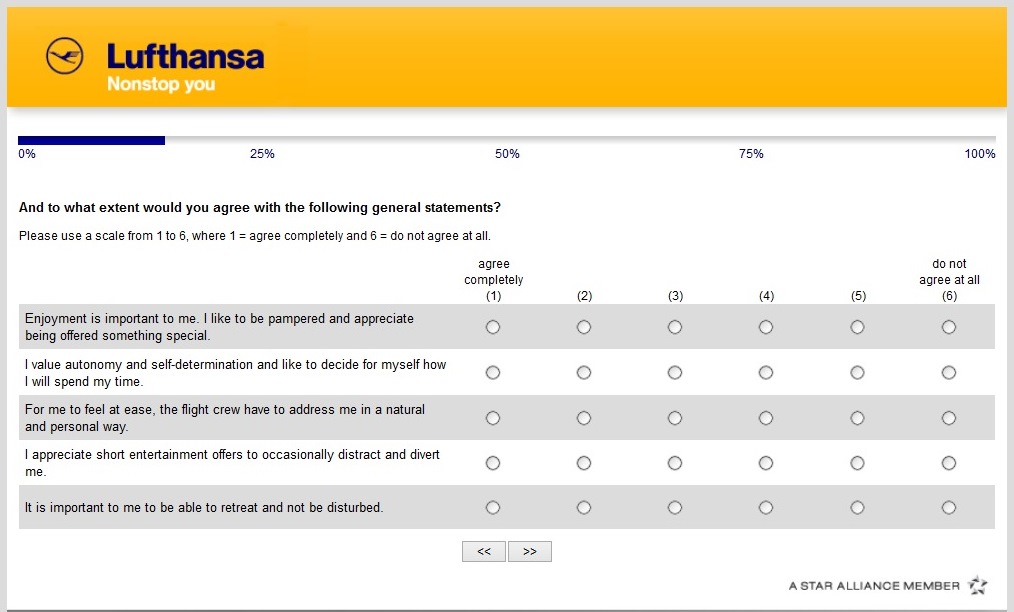Choose rating 1 for retreat and not disturbed

(493, 508)
